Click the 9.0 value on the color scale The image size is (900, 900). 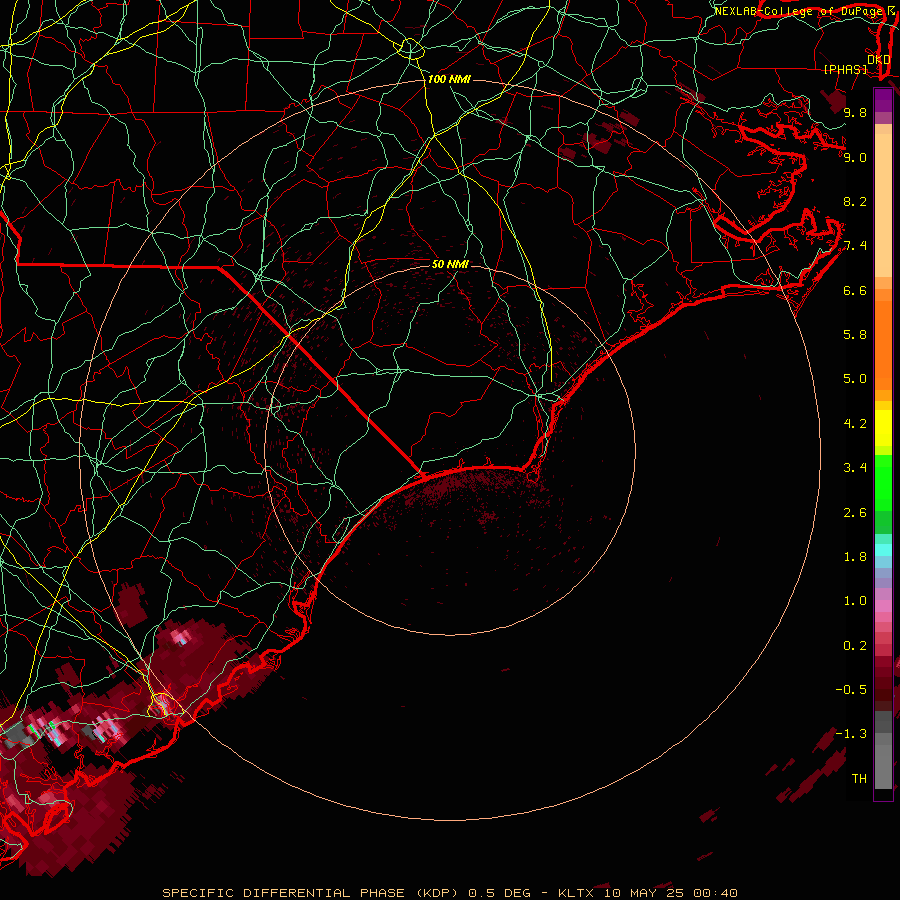tap(855, 158)
